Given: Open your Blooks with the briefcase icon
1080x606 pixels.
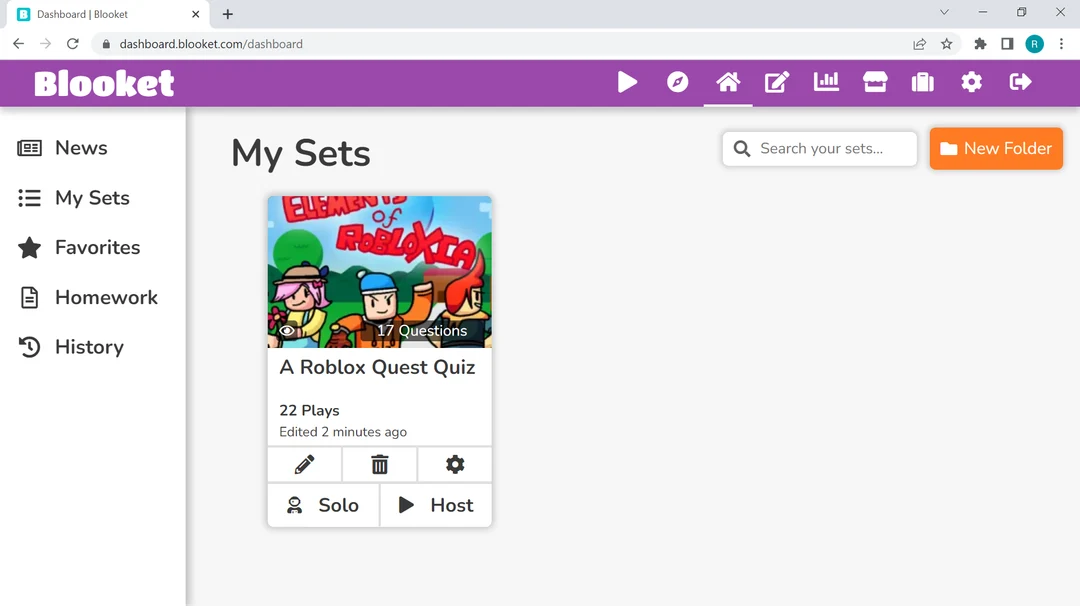Looking at the screenshot, I should point(922,83).
